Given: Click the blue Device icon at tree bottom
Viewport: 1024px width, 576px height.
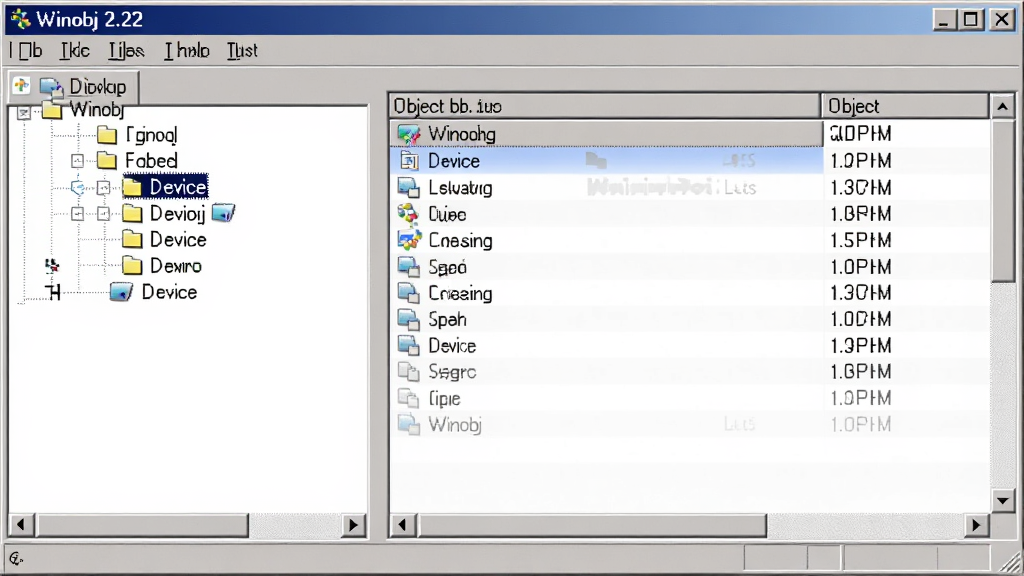Looking at the screenshot, I should [x=121, y=292].
